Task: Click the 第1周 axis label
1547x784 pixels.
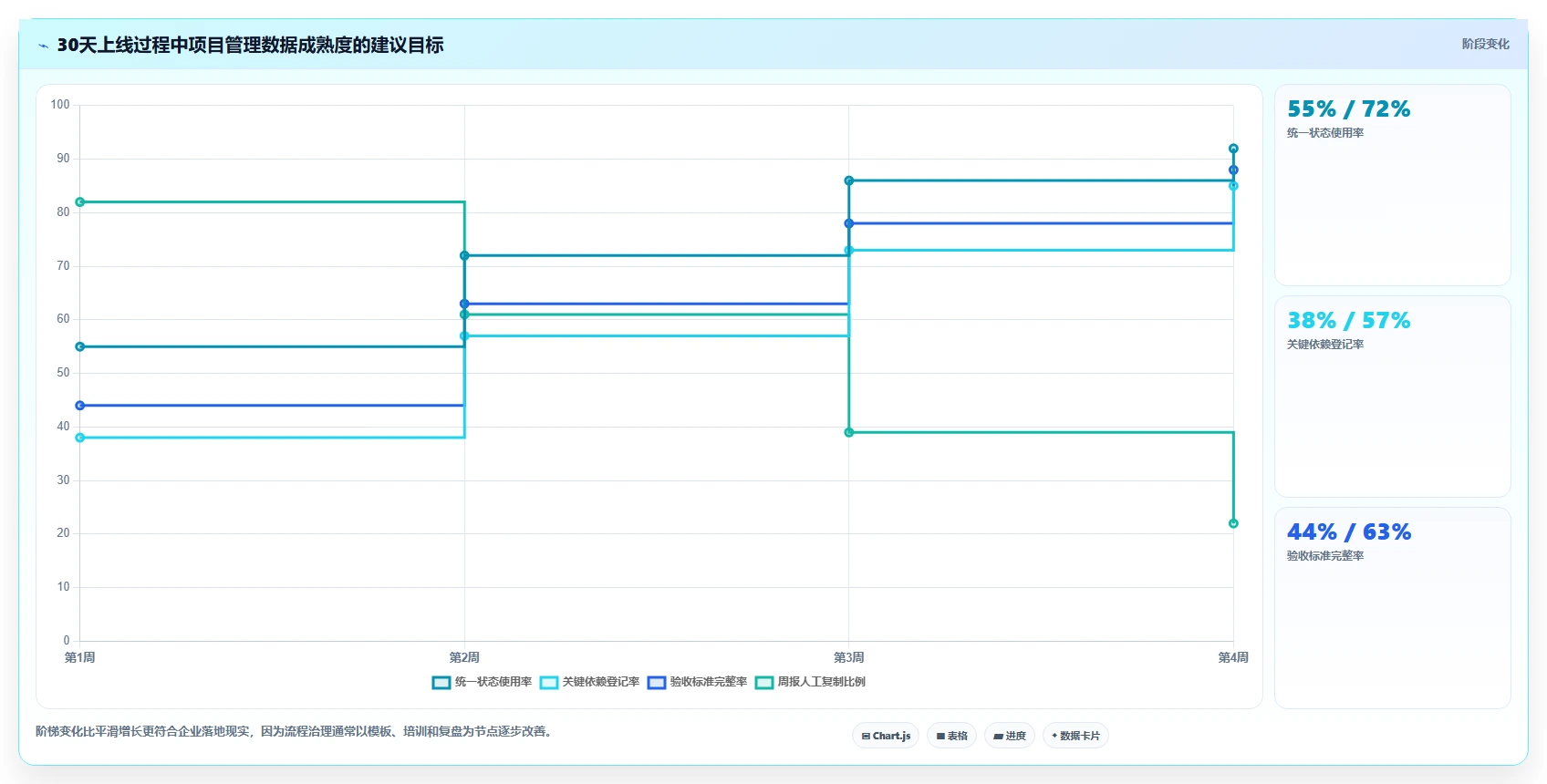Action: (80, 657)
